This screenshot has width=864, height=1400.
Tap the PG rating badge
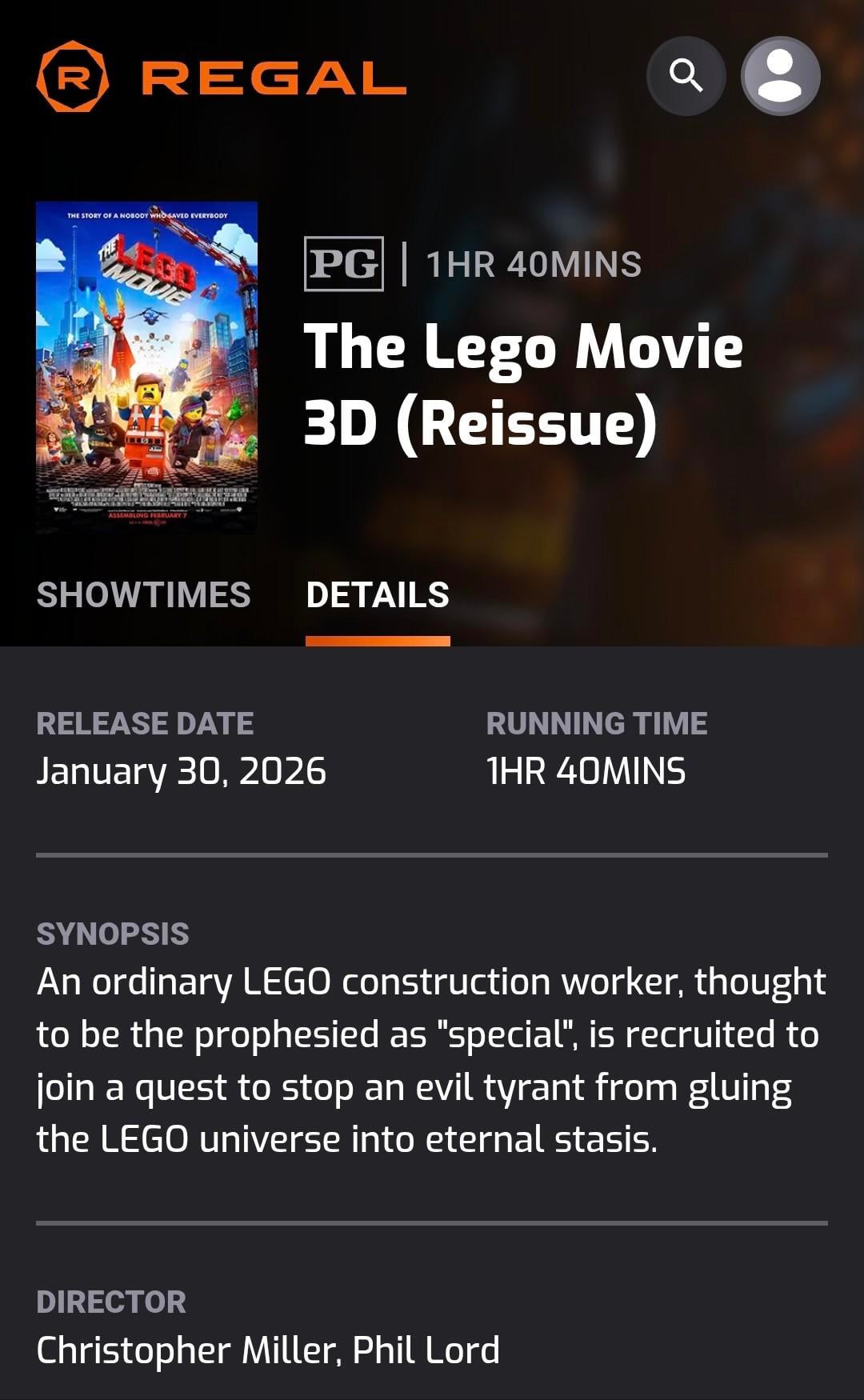click(x=343, y=264)
